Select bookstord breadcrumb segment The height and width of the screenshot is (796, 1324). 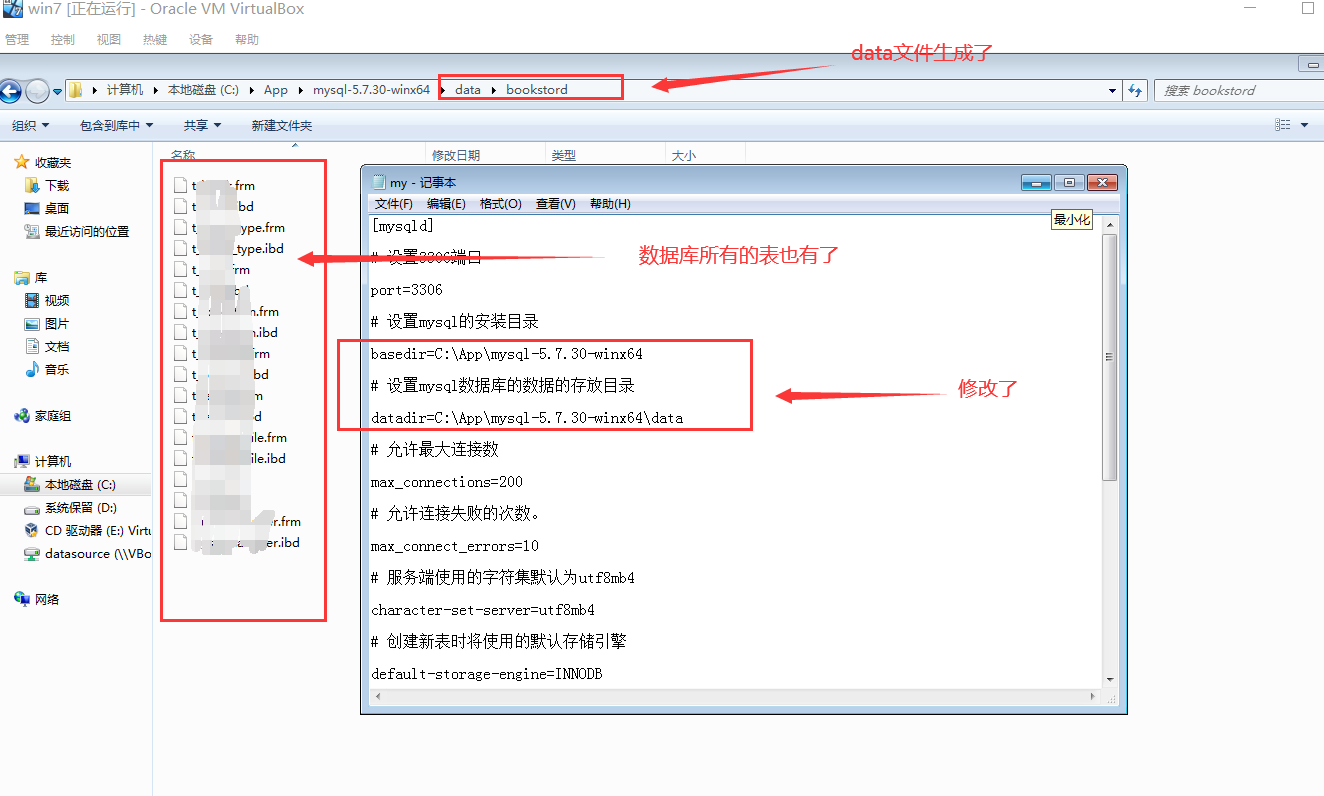click(x=537, y=90)
